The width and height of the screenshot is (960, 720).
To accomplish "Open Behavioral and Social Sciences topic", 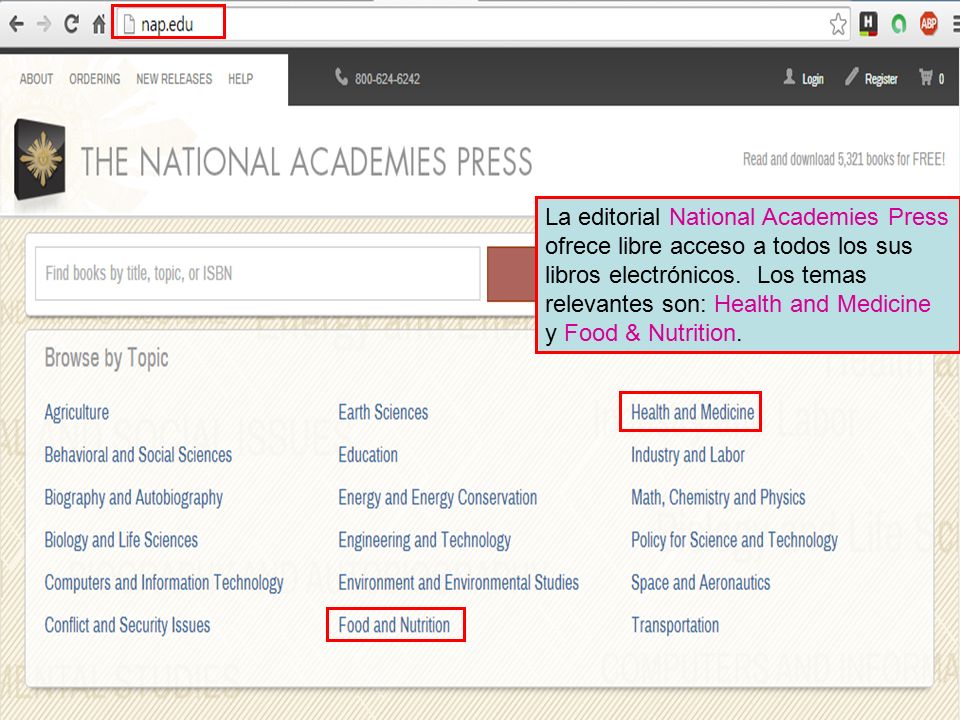I will coord(138,455).
